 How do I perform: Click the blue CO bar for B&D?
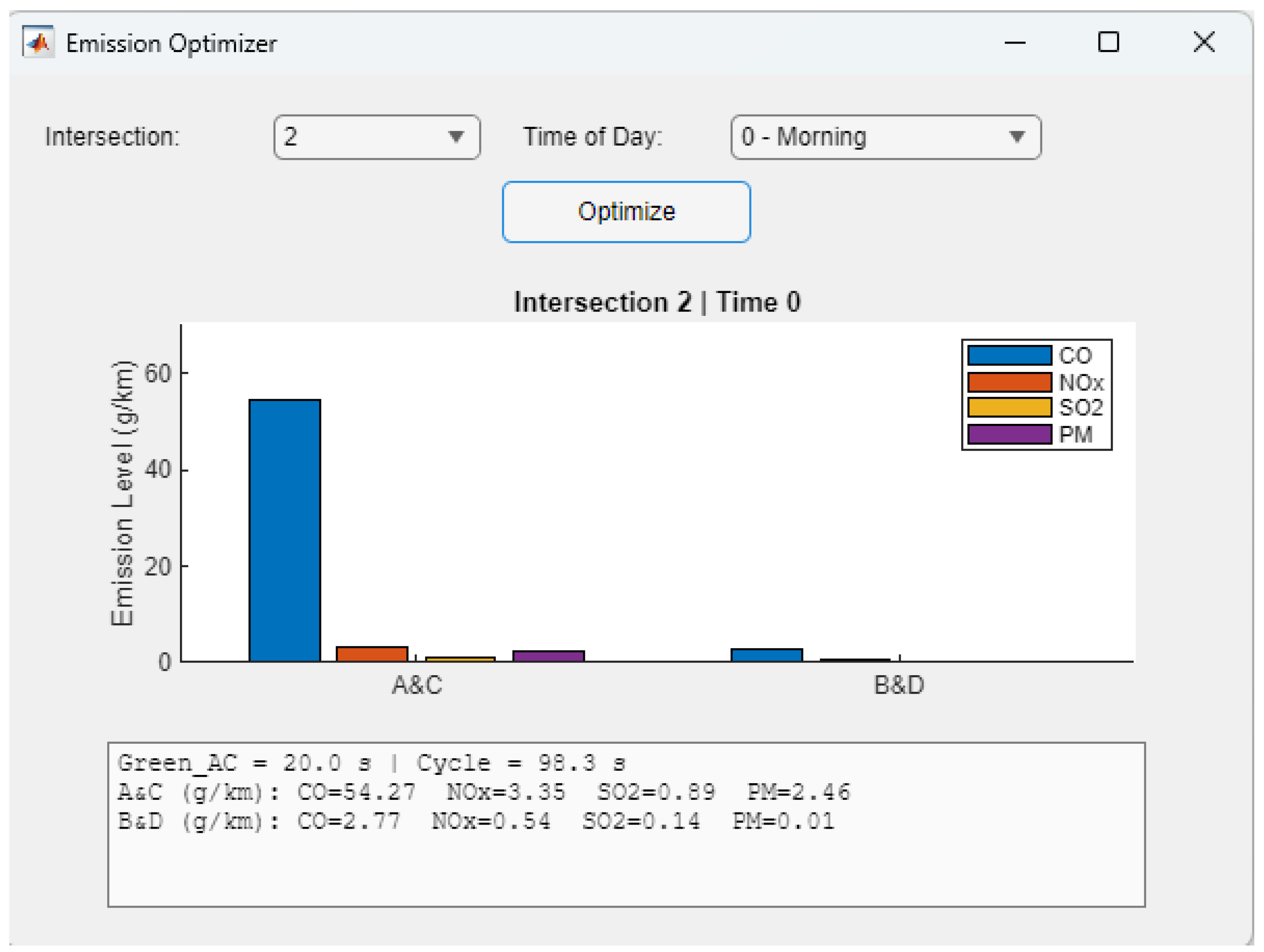point(767,655)
